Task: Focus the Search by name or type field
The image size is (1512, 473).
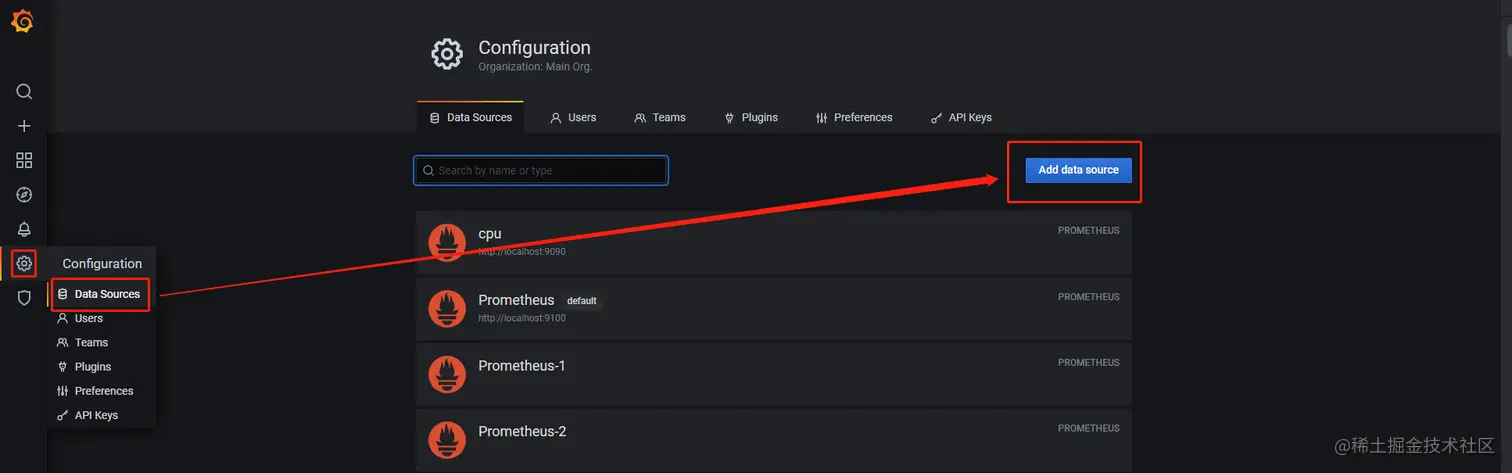Action: (x=541, y=171)
